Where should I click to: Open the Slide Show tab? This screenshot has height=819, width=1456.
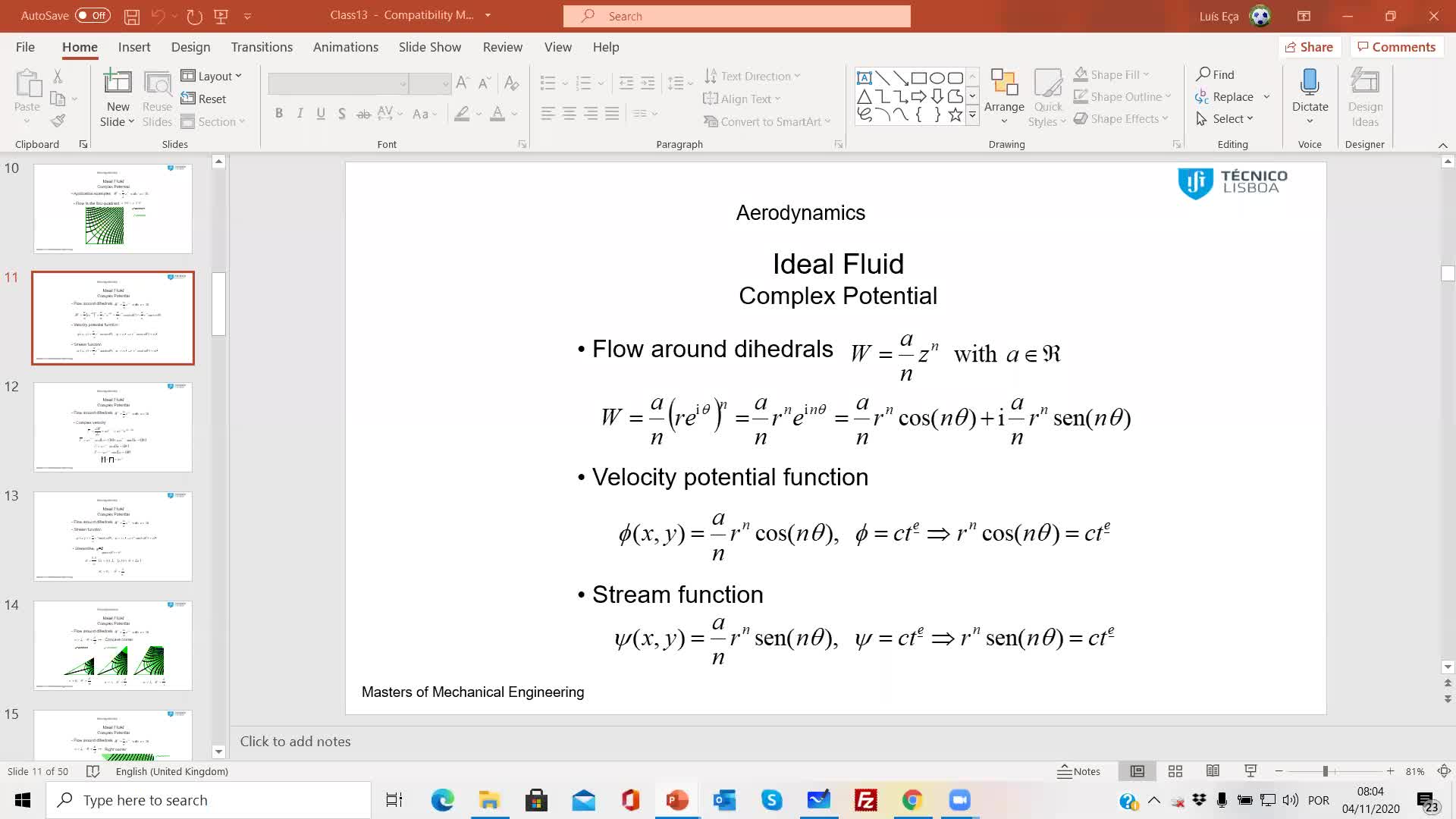[429, 47]
